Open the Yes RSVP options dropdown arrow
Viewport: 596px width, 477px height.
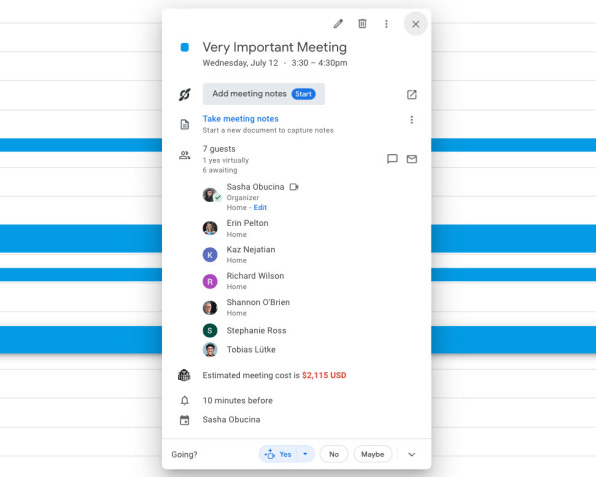pos(305,454)
